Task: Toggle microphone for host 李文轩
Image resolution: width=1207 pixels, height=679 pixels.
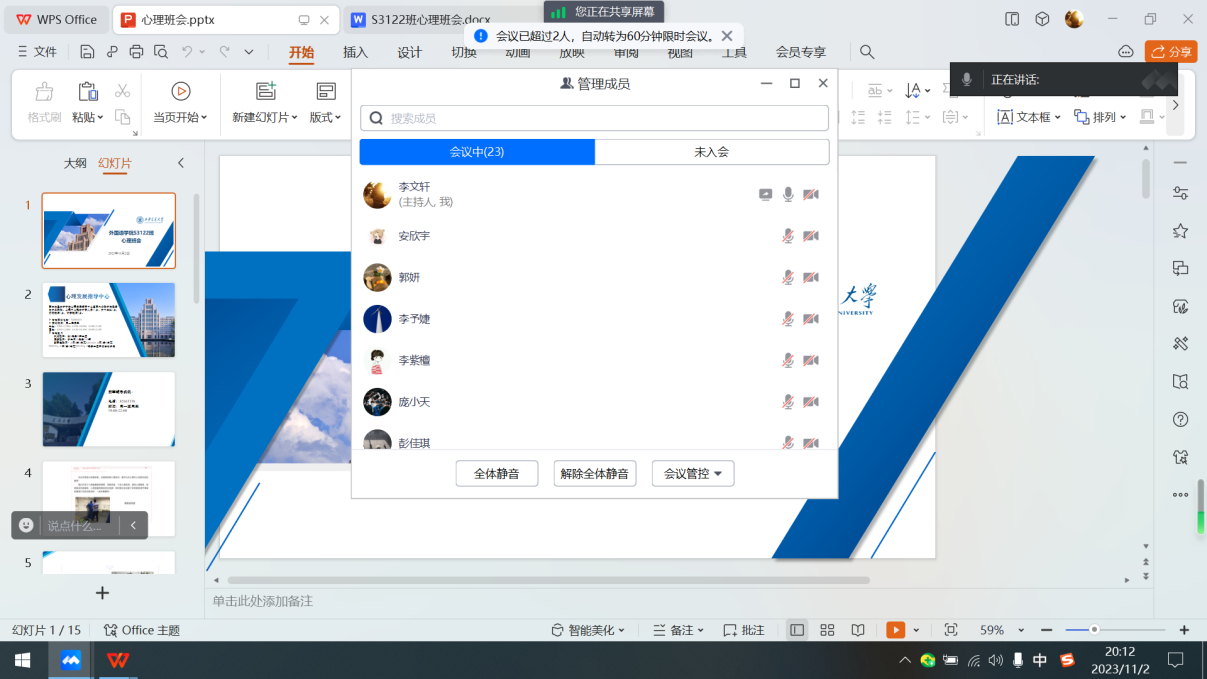Action: pyautogui.click(x=788, y=194)
